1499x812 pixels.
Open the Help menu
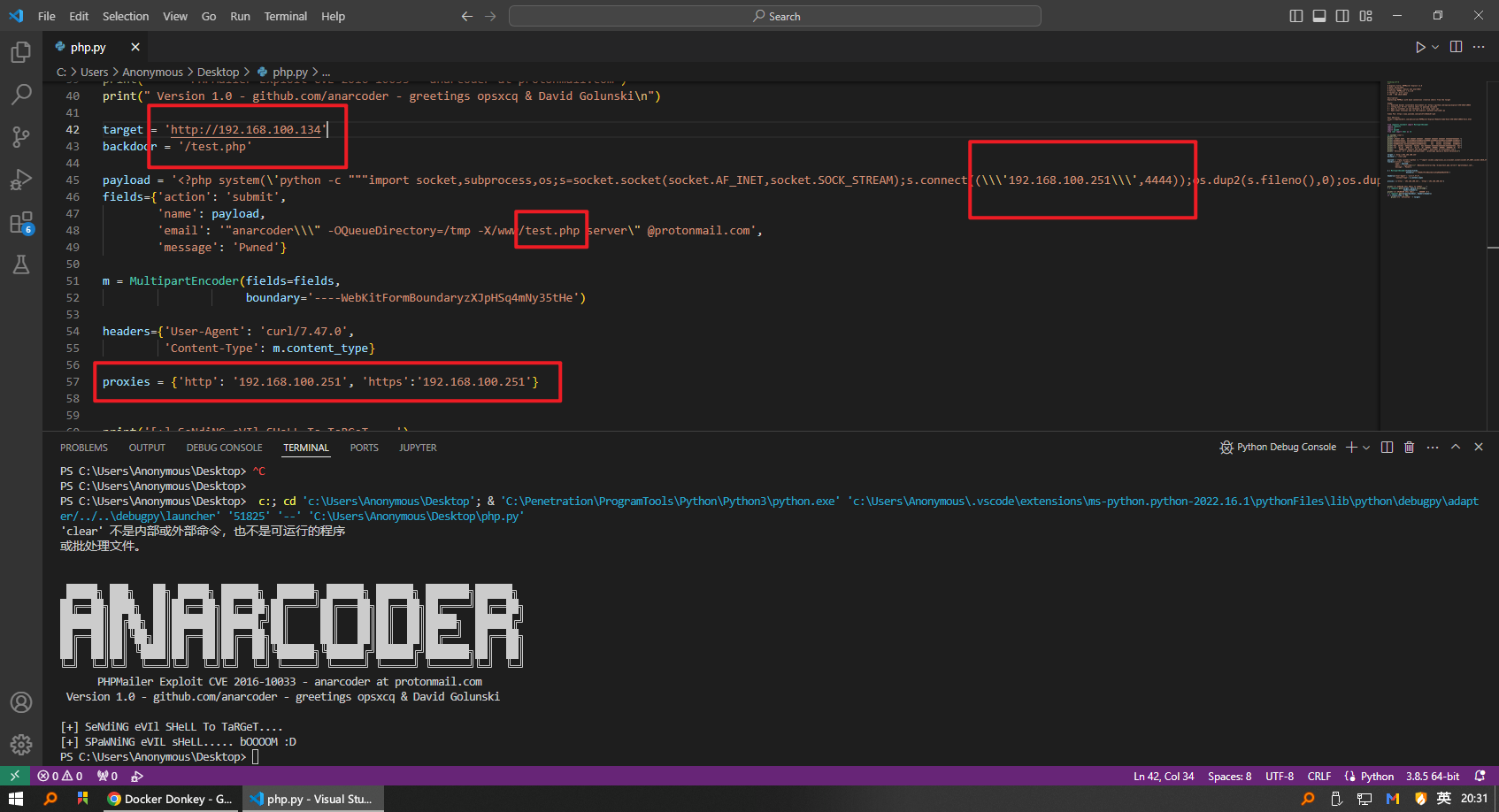[333, 16]
